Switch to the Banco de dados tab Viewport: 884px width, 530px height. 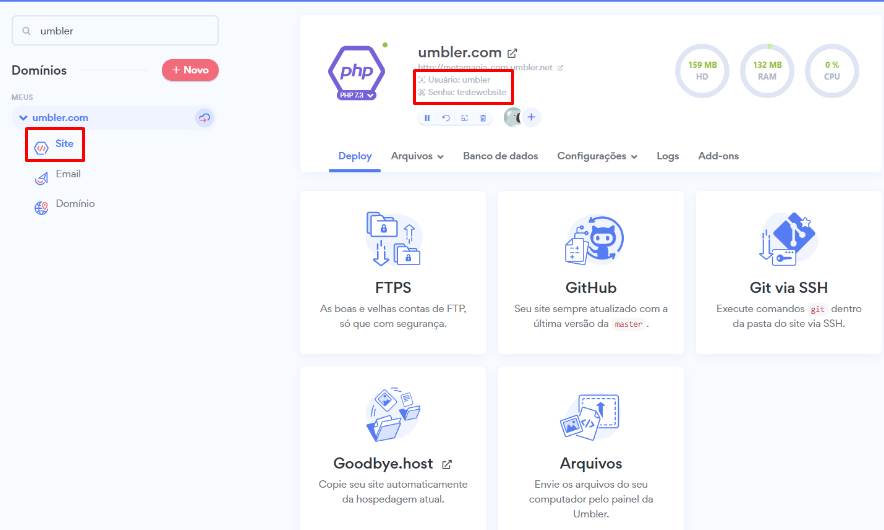click(x=500, y=156)
